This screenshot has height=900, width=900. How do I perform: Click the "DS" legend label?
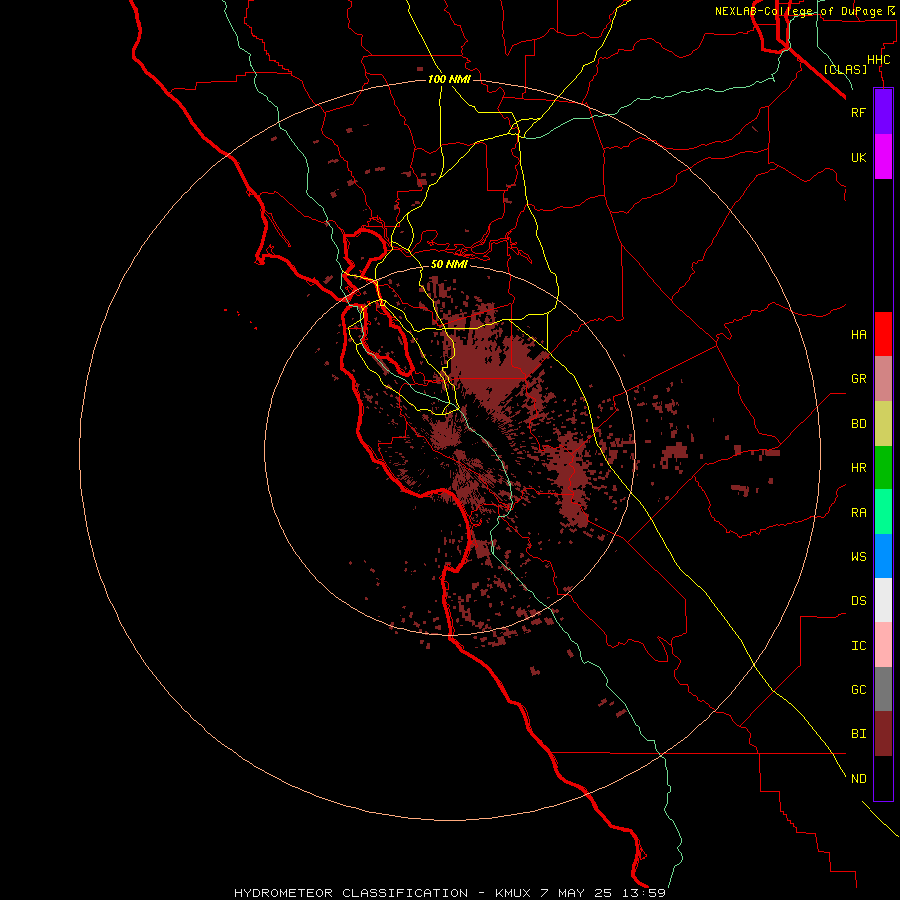(x=858, y=601)
